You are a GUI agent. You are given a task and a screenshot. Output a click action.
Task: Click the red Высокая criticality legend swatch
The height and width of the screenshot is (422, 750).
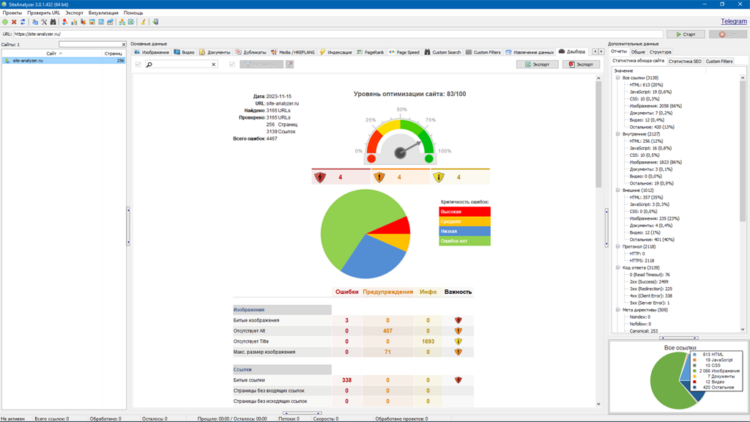coord(464,211)
